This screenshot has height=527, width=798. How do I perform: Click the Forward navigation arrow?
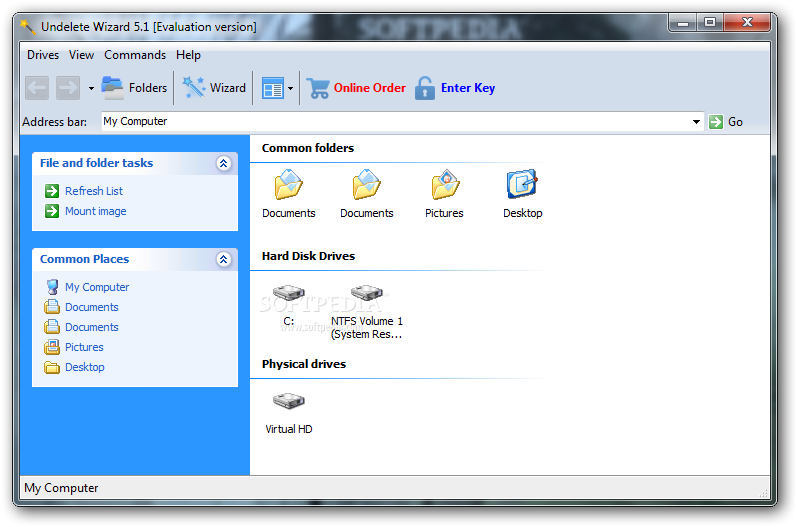tap(68, 88)
